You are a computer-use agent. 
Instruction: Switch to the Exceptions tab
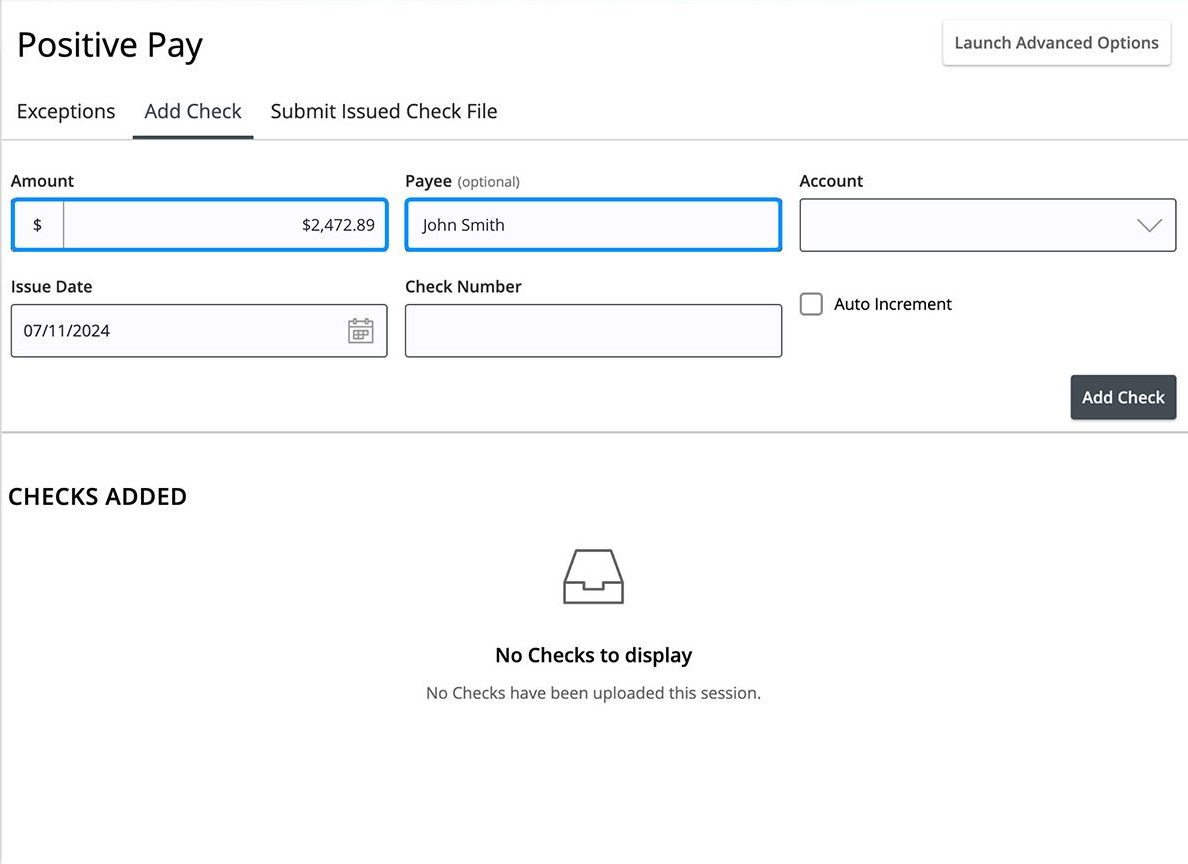pos(66,111)
